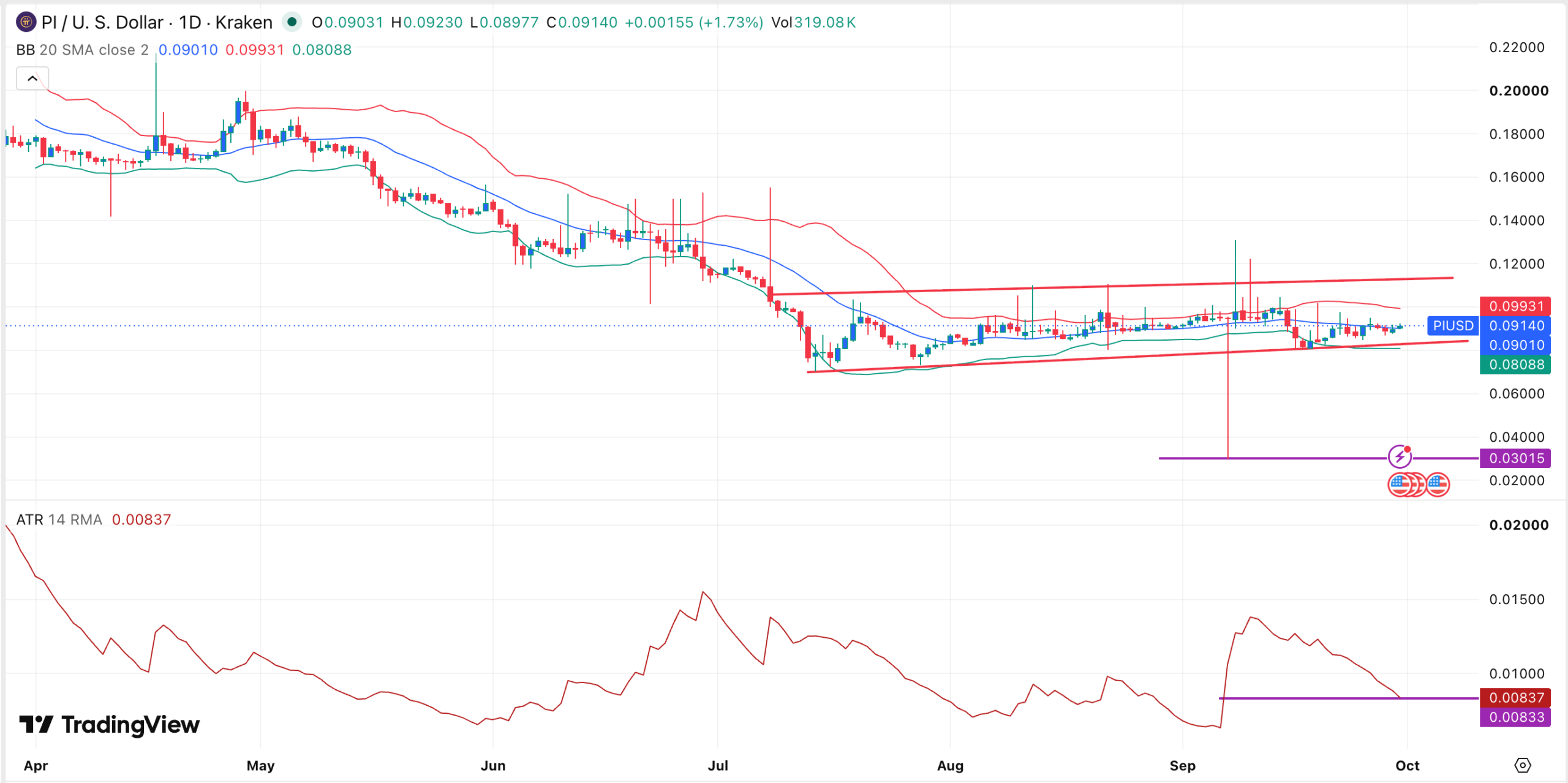This screenshot has width=1568, height=783.
Task: Click the 0.01500 label on ATR scale
Action: point(1517,599)
